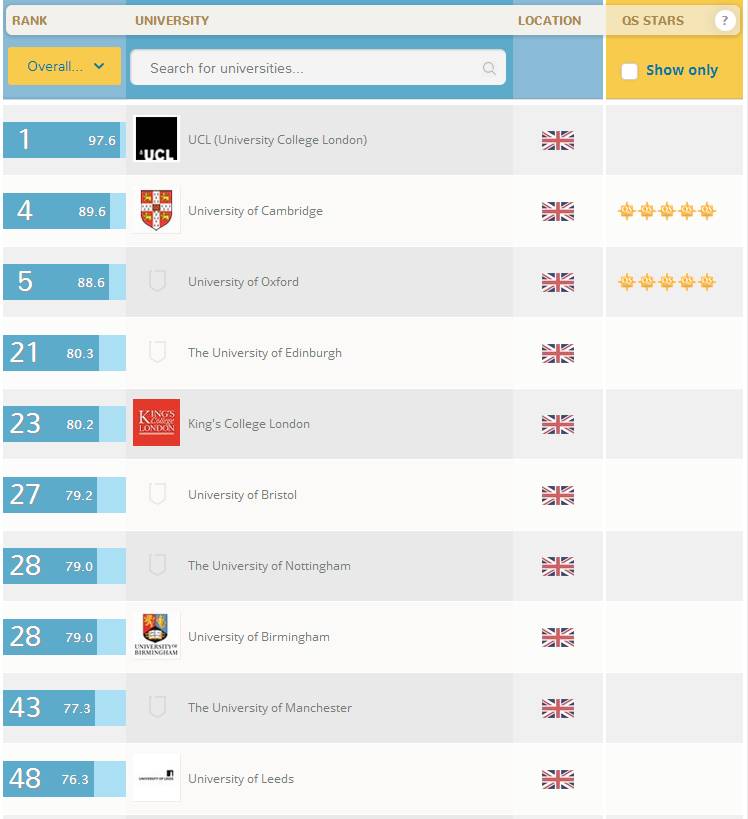Image resolution: width=748 pixels, height=819 pixels.
Task: Click the UK flag in the Leeds row
Action: tap(558, 779)
